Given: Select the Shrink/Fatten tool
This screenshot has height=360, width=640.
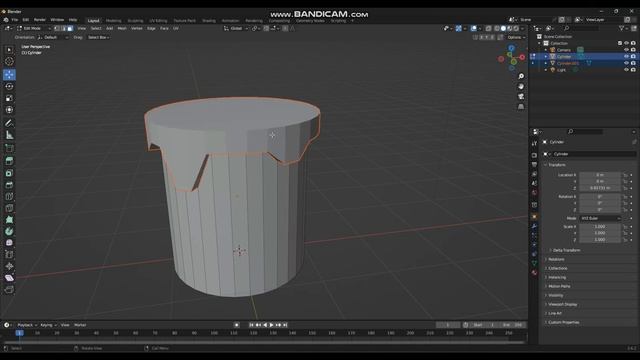Looking at the screenshot, I should pos(9,266).
